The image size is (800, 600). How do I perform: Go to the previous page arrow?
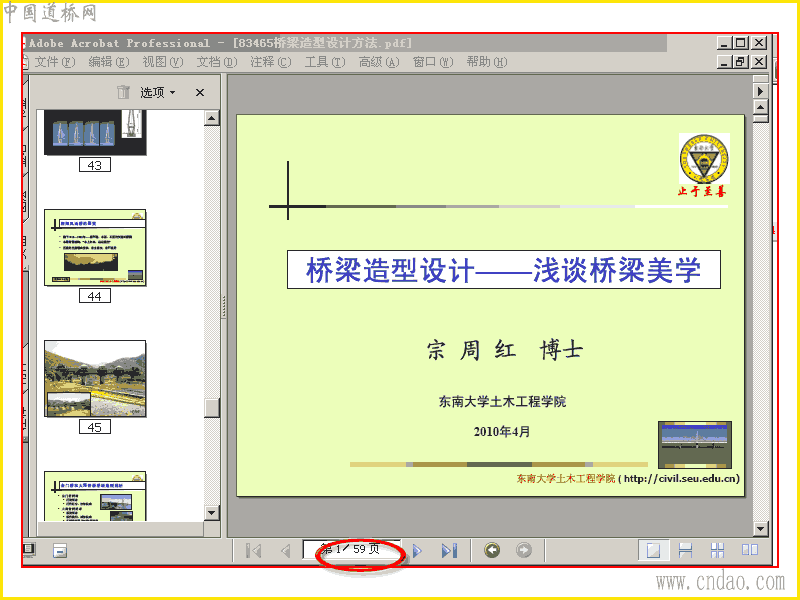coord(286,551)
